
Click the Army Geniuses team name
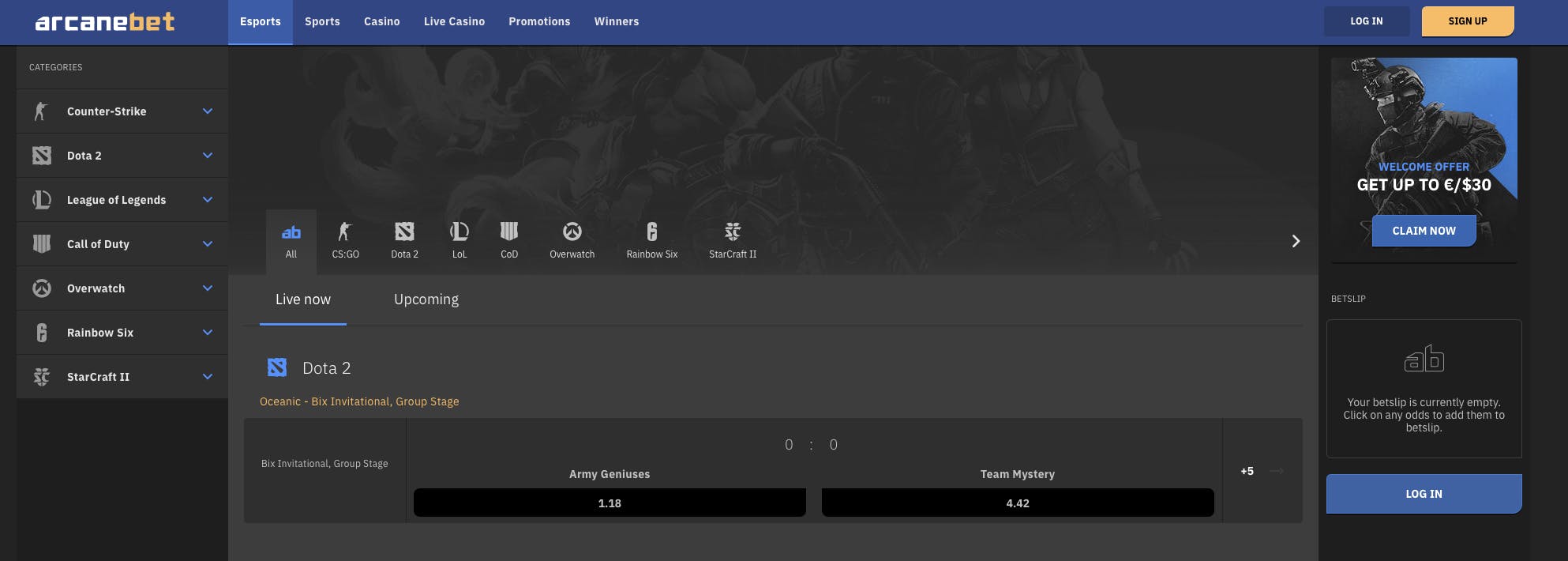[610, 474]
